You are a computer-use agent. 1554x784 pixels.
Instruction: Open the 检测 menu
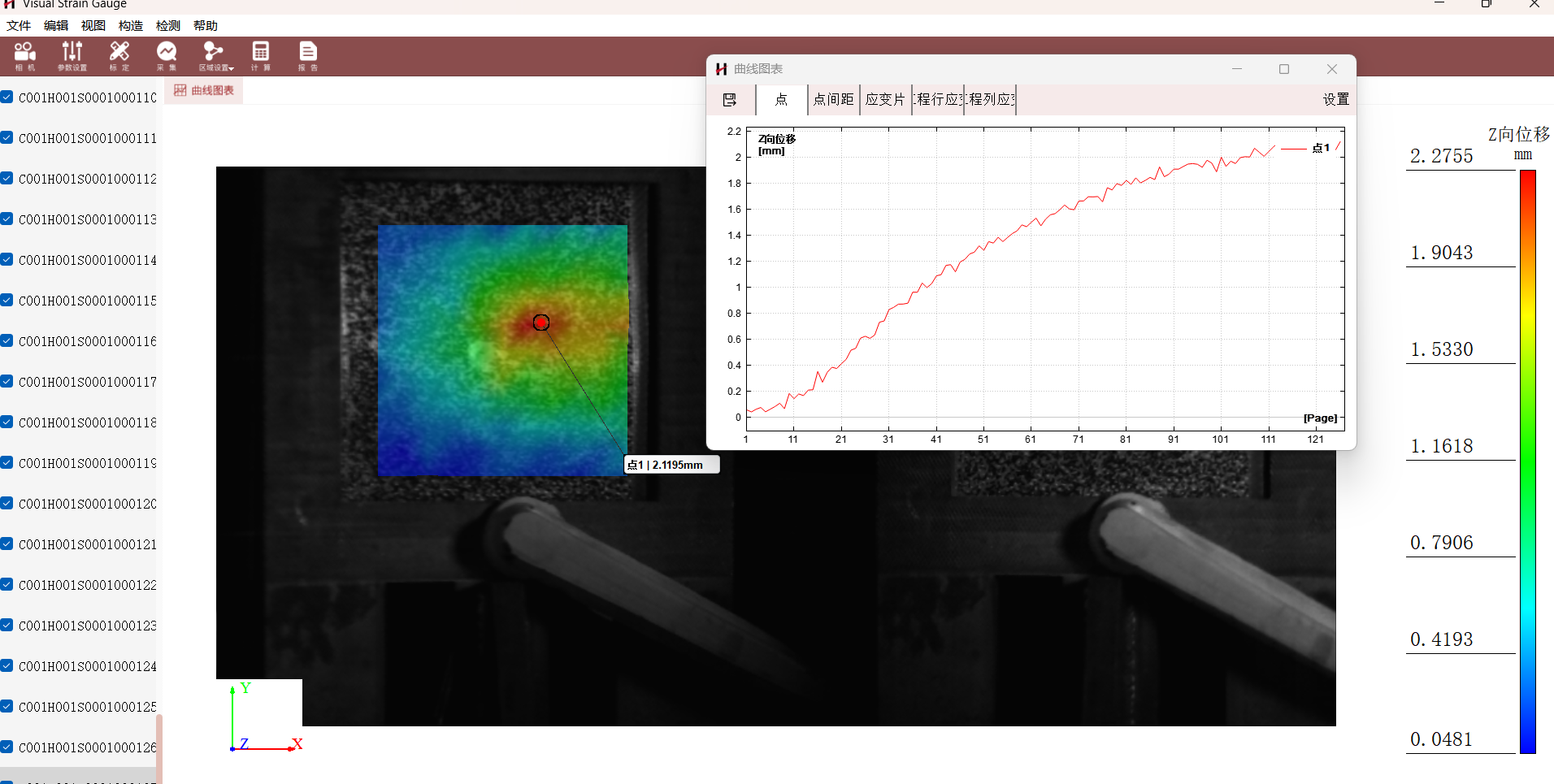(x=168, y=26)
